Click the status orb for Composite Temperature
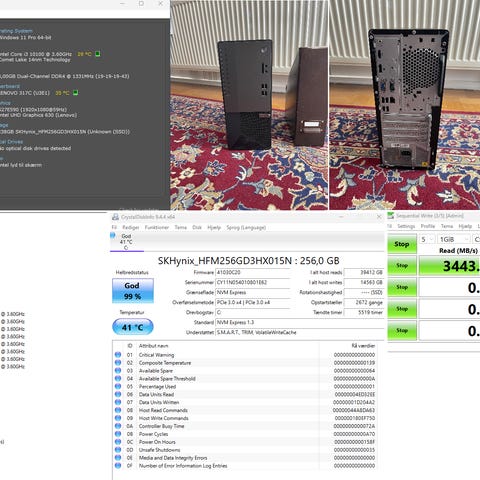 tap(118, 363)
